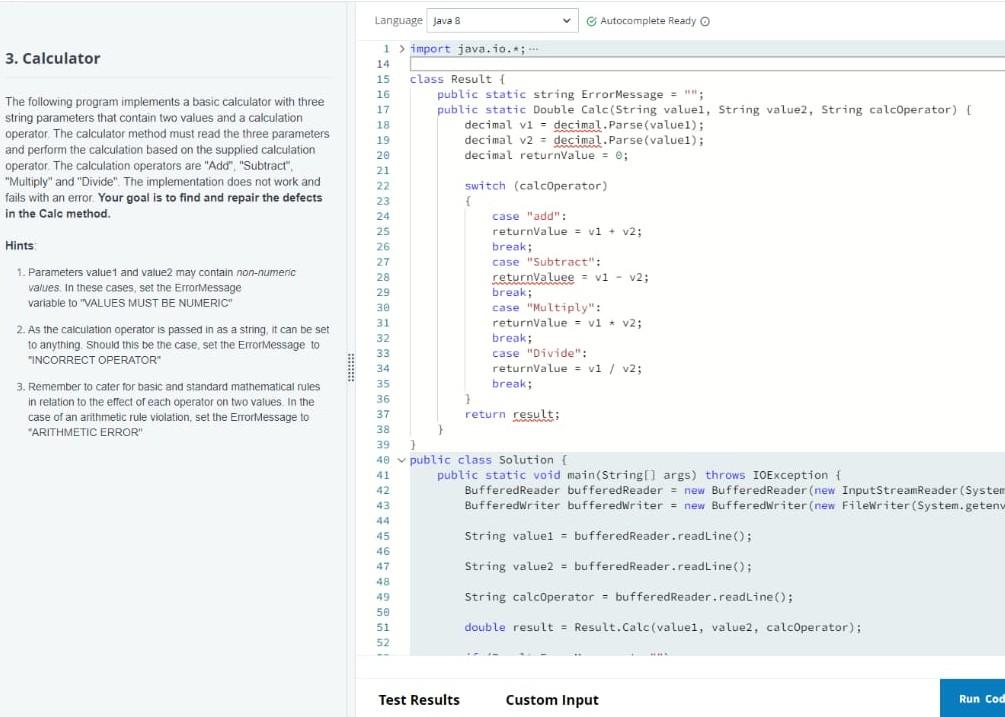Click the misspelled returnValuee on line 28
This screenshot has height=717, width=1005.
pos(533,277)
